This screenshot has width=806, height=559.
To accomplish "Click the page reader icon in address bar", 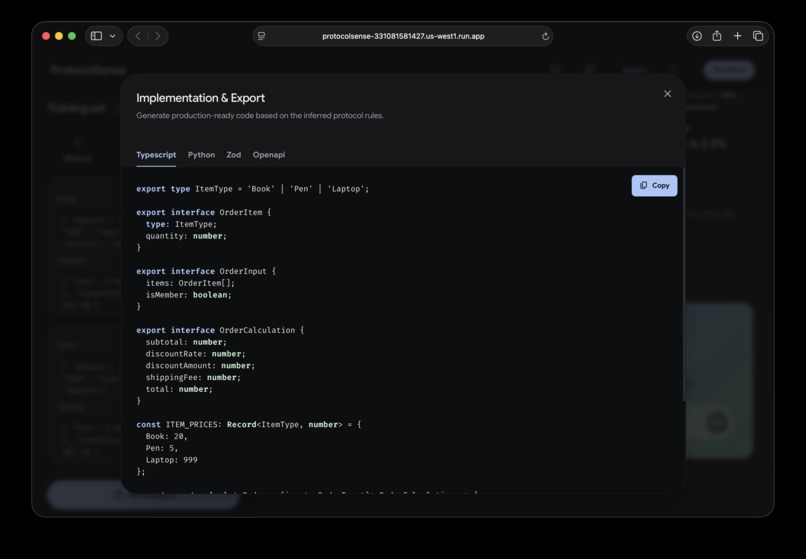I will pos(261,36).
